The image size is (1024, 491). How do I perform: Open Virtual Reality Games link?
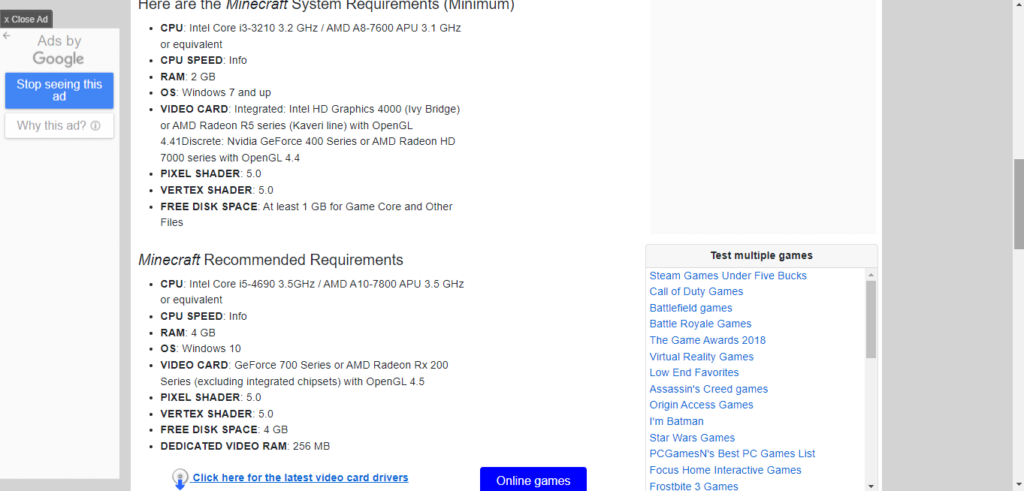click(701, 356)
